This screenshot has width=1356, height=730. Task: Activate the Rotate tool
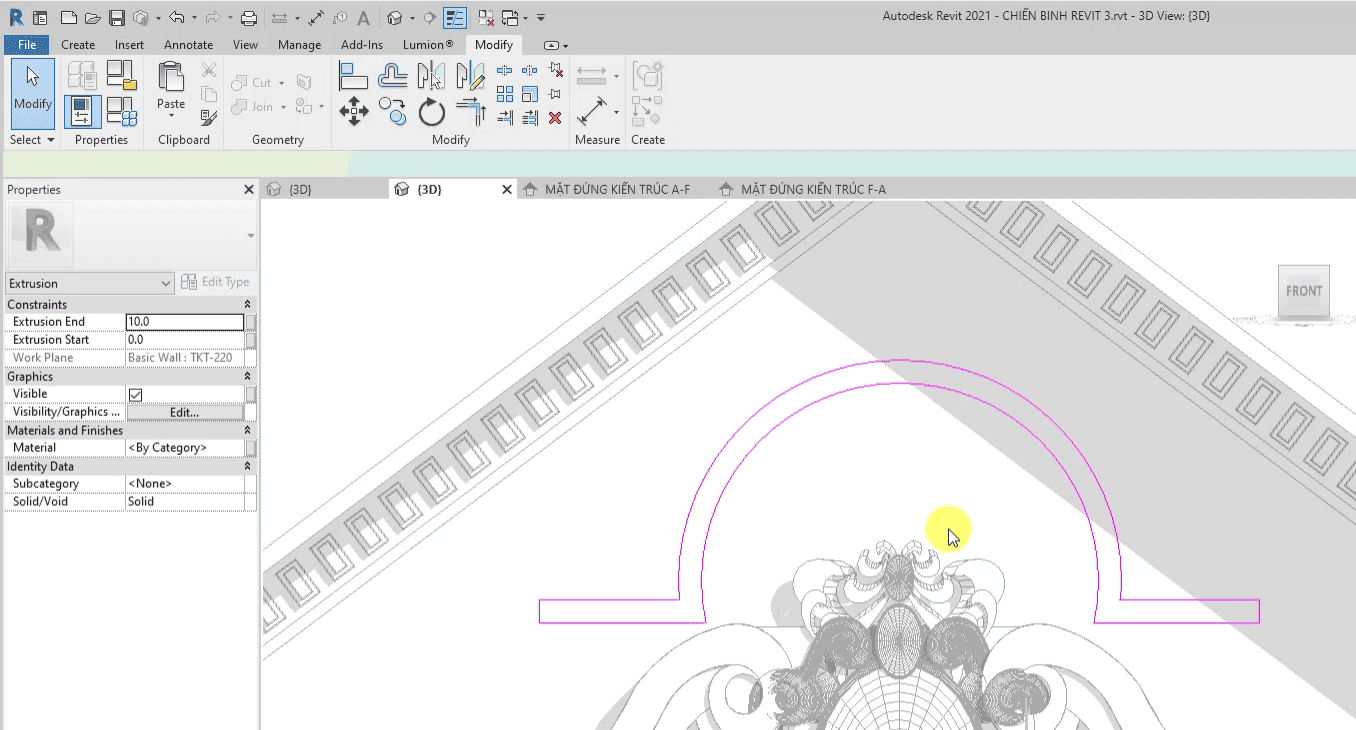click(431, 112)
